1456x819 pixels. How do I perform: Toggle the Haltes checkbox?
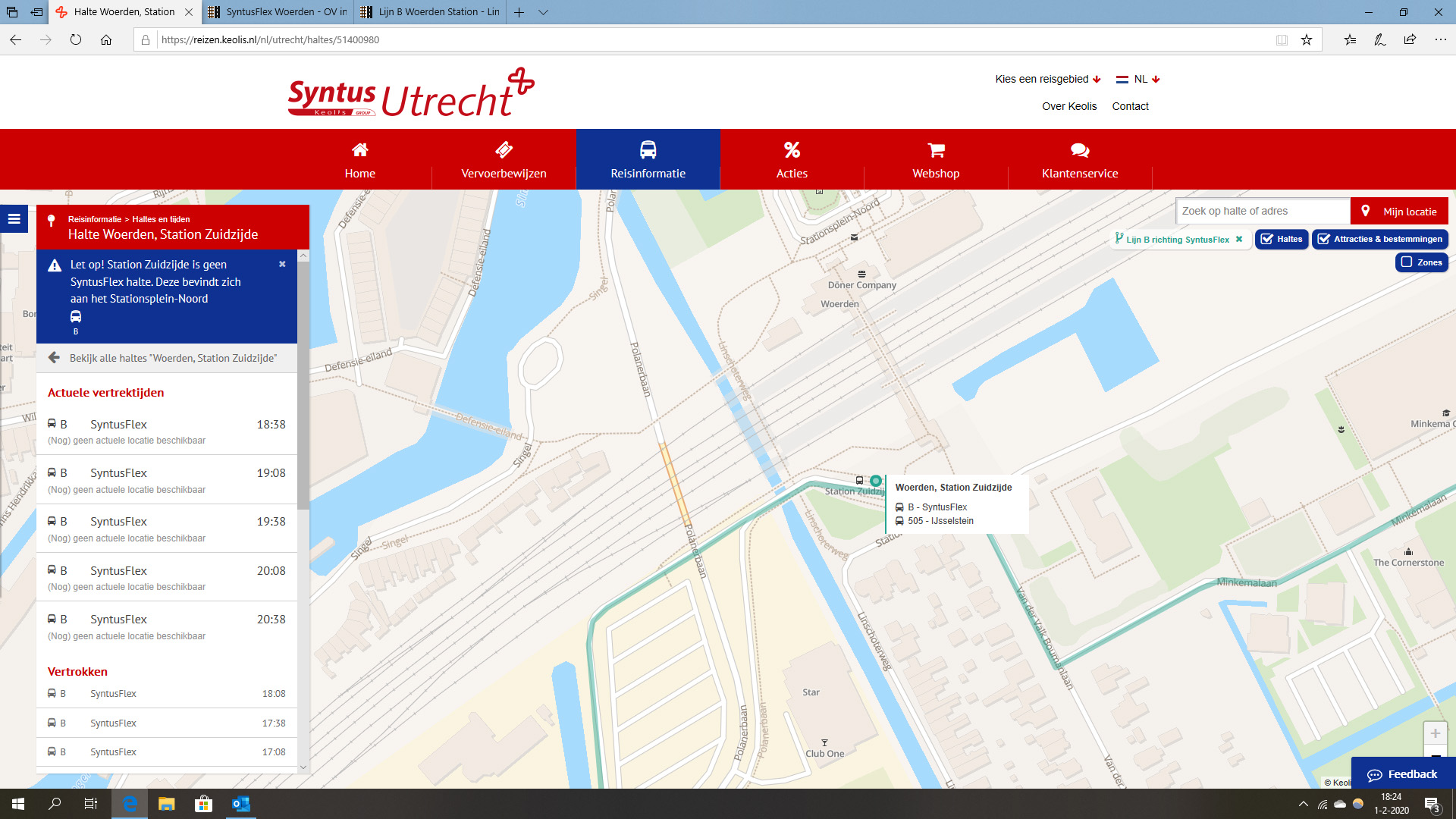point(1282,239)
